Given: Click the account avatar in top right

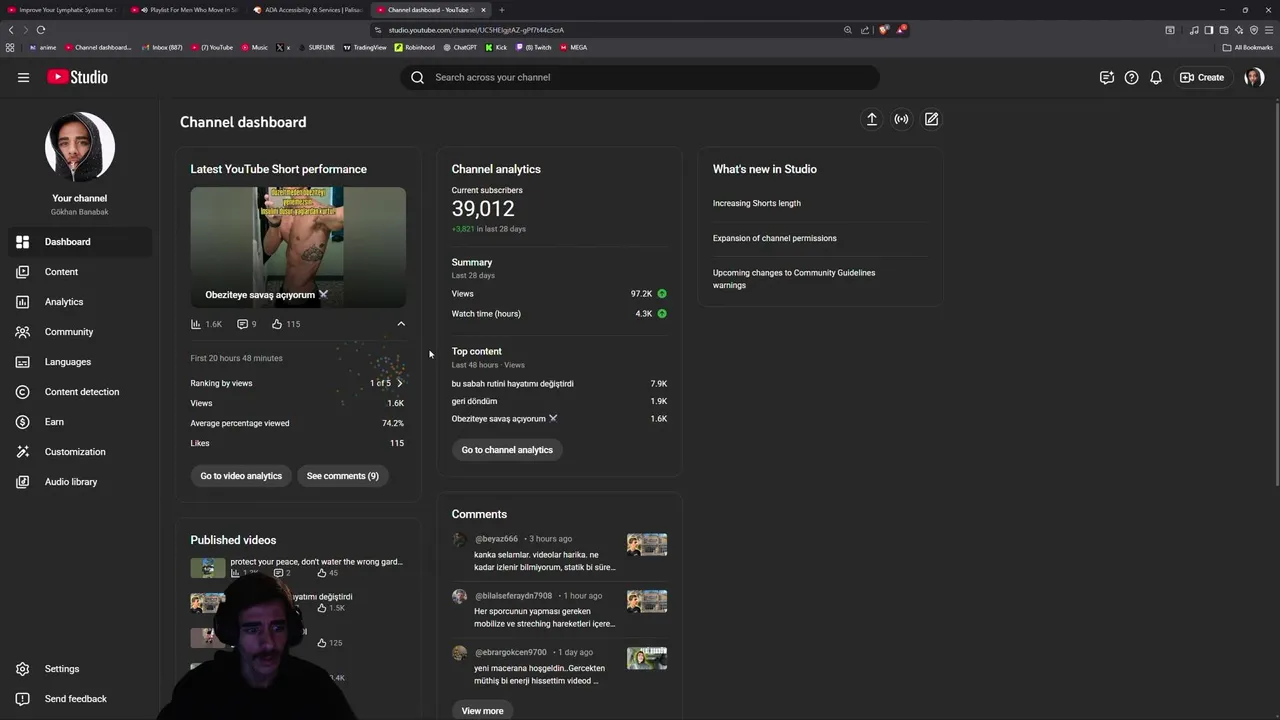Looking at the screenshot, I should (1254, 77).
